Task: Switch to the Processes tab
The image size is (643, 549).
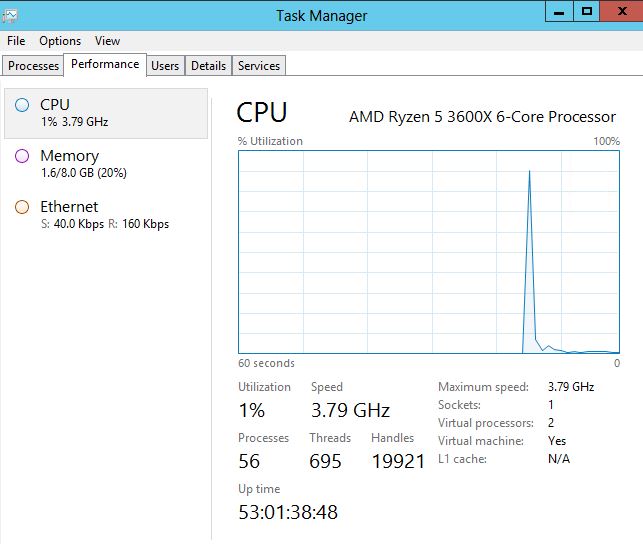Action: 33,66
